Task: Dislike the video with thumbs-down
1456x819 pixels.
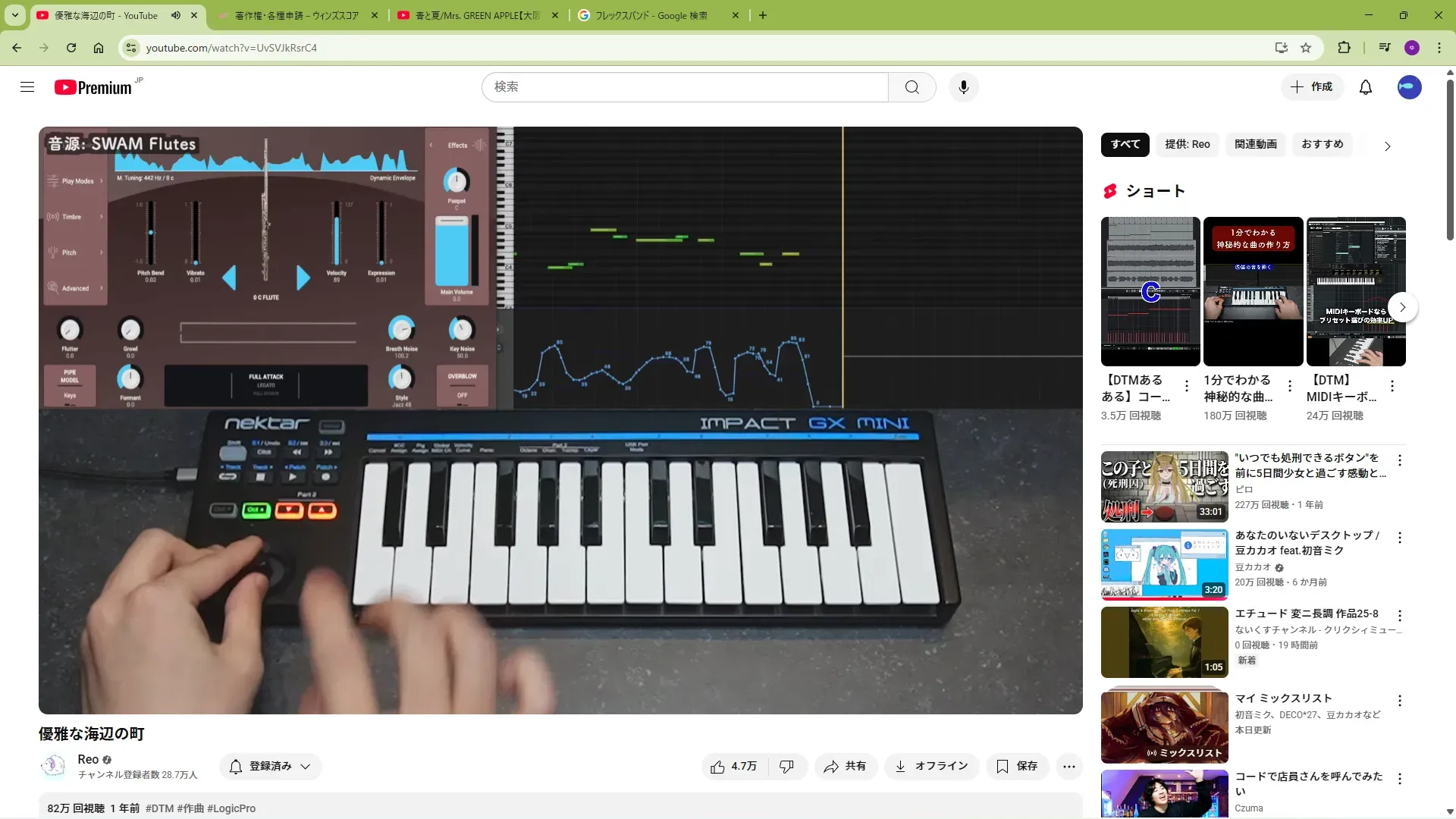Action: click(x=786, y=767)
